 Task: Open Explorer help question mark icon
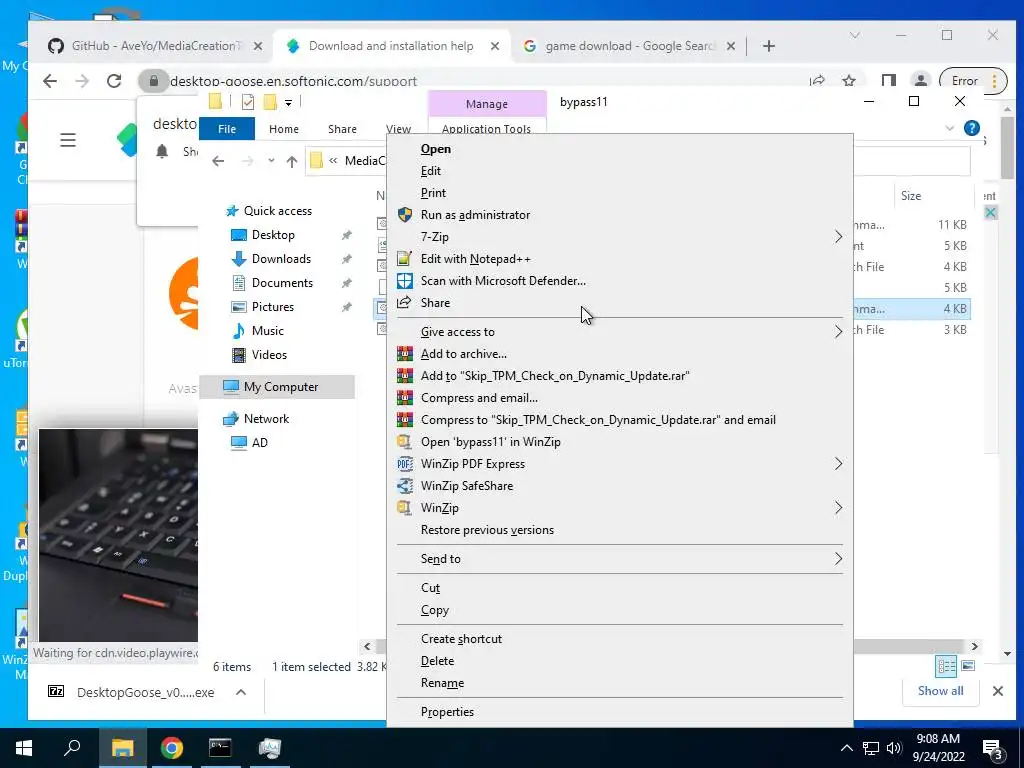[x=972, y=128]
